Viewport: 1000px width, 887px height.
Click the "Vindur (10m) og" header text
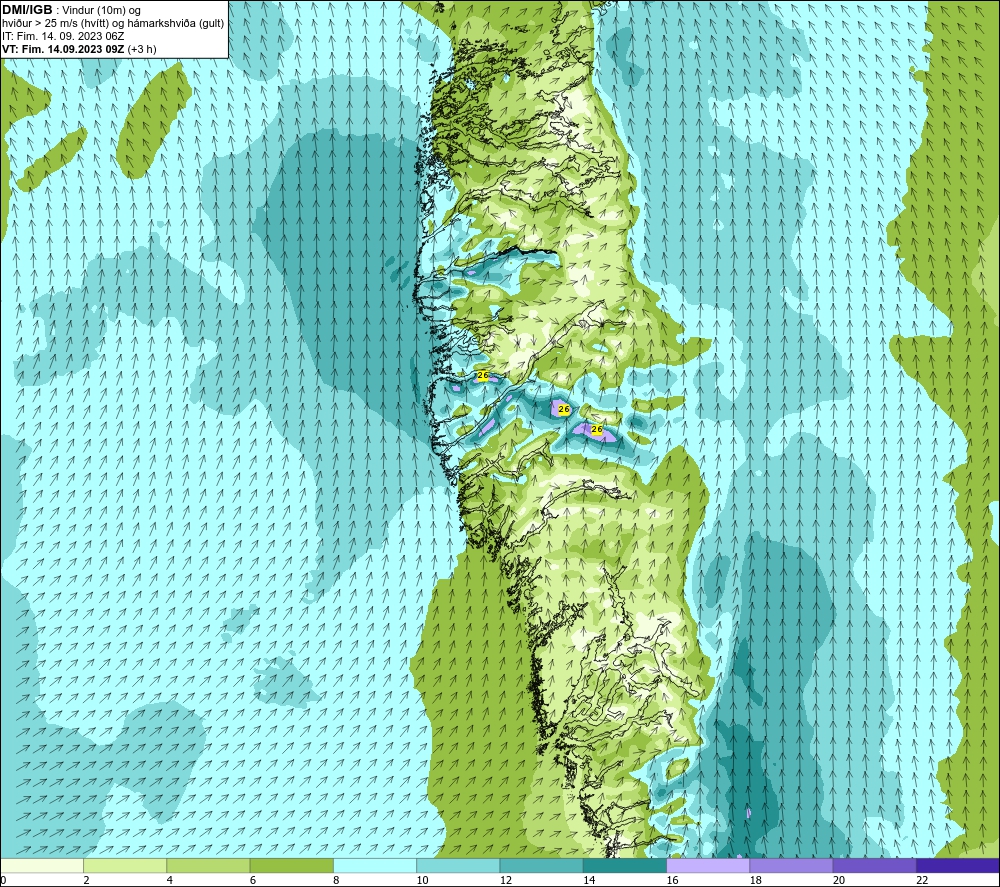(x=101, y=11)
